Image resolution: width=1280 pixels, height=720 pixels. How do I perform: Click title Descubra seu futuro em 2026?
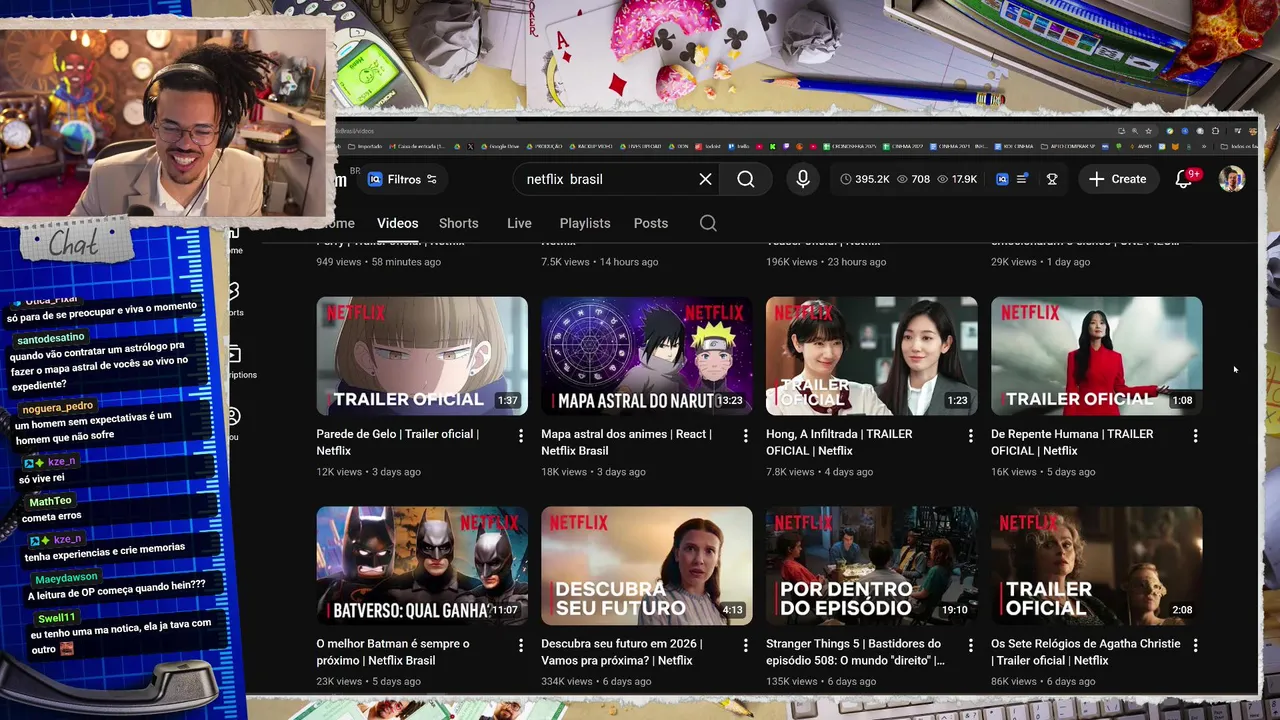point(622,652)
